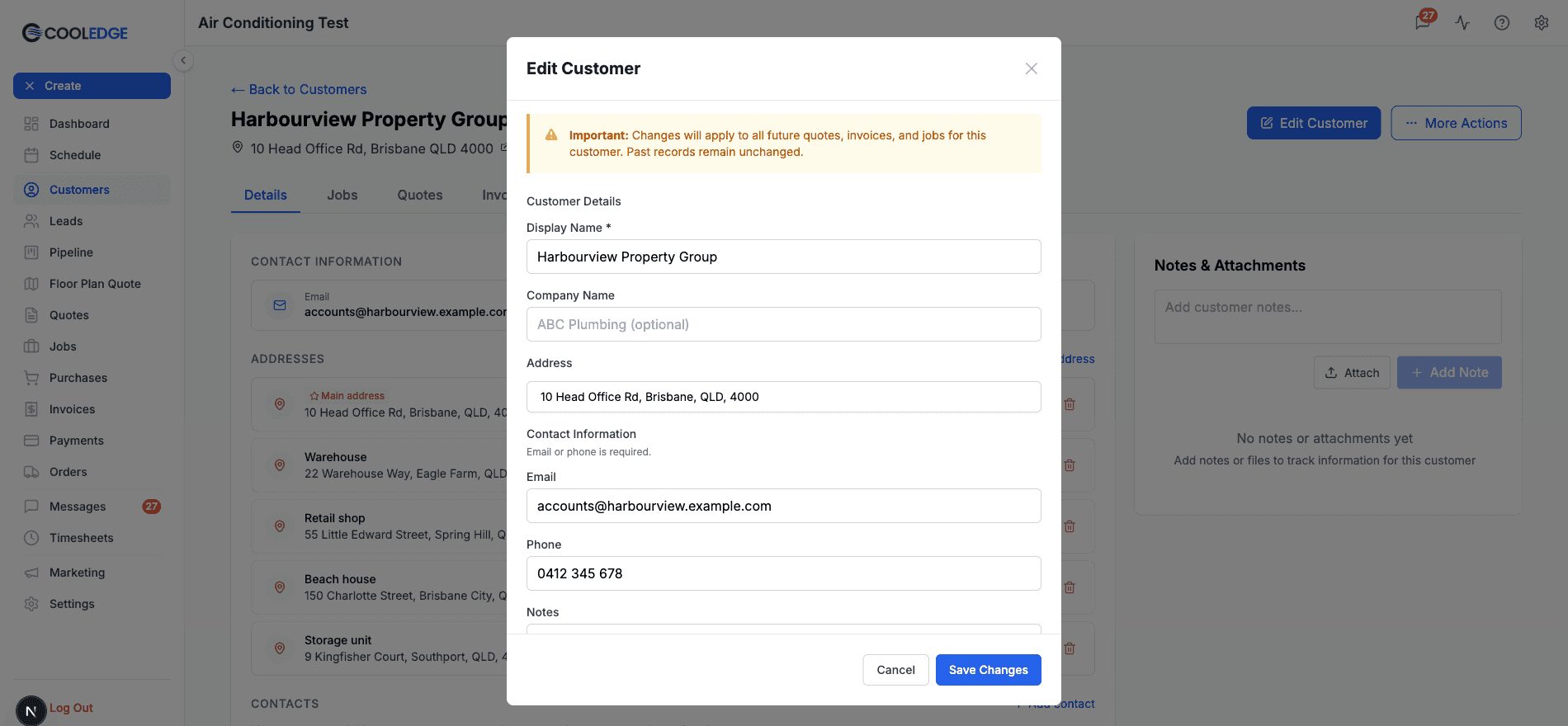Click the Attach button
Screen dimensions: 1568x726
[x=1352, y=373]
